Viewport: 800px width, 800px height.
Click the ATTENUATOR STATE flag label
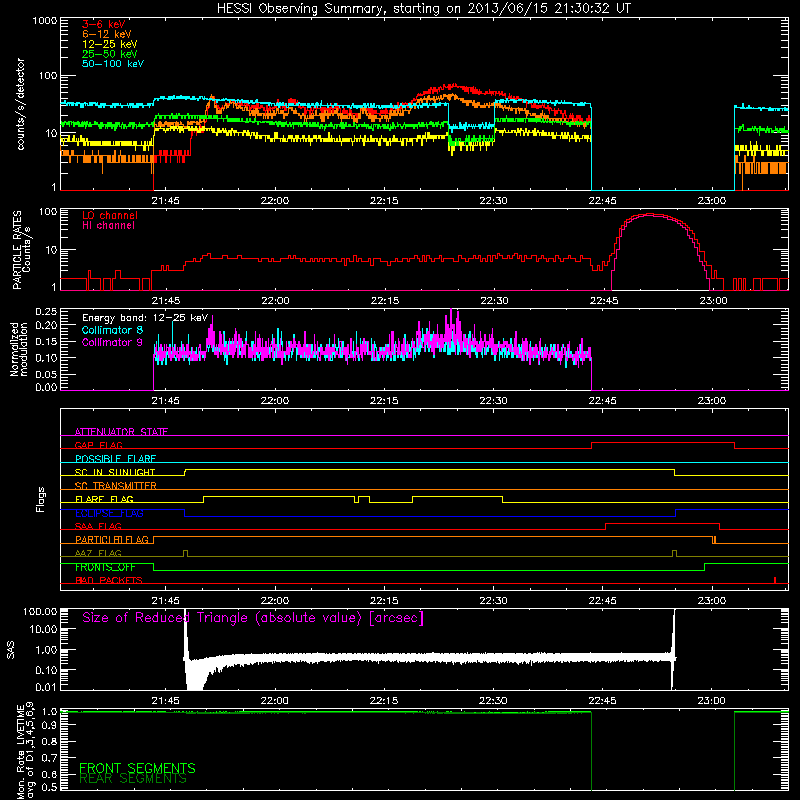(121, 432)
